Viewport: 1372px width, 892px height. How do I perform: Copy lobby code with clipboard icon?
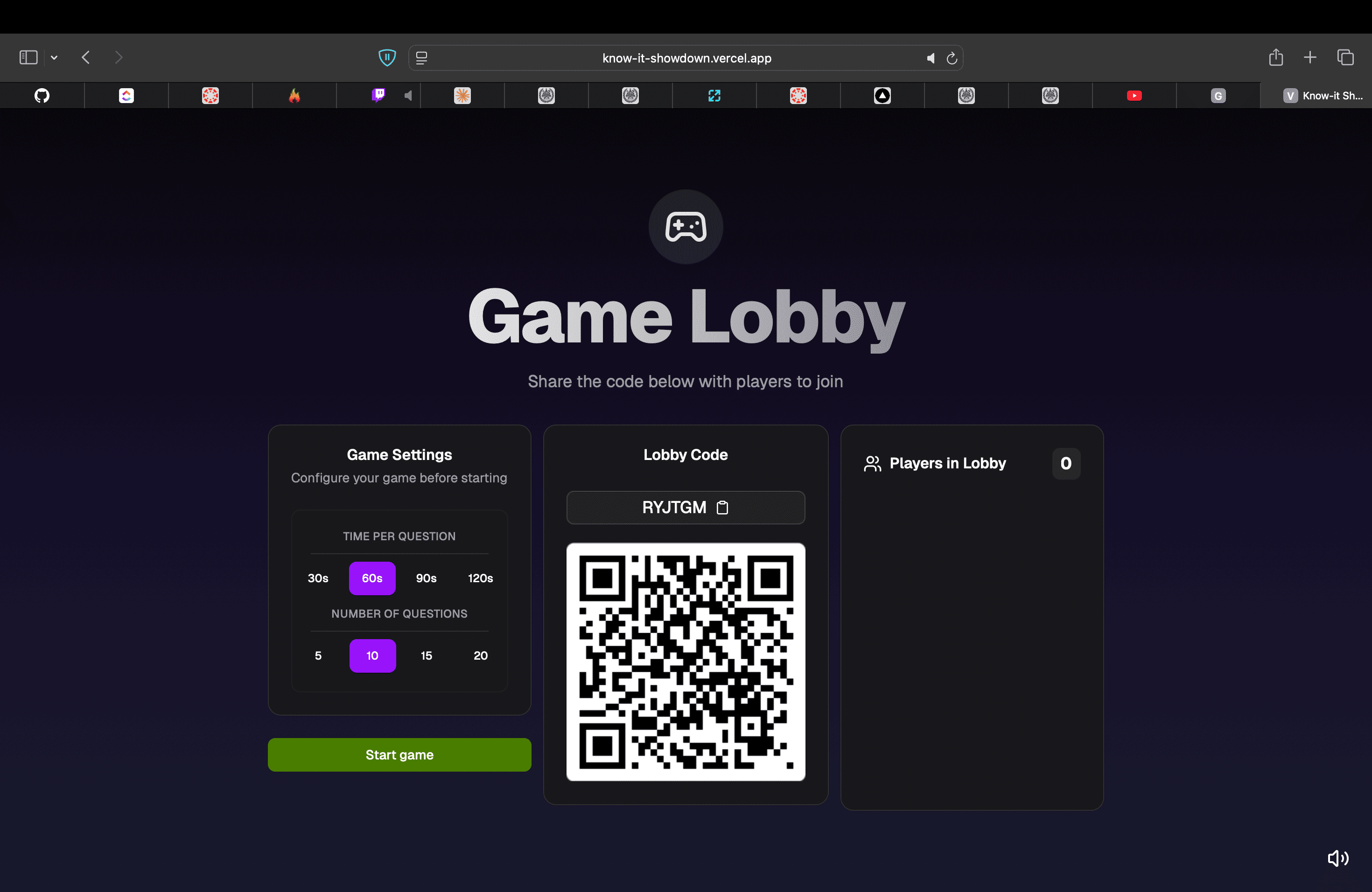point(722,507)
